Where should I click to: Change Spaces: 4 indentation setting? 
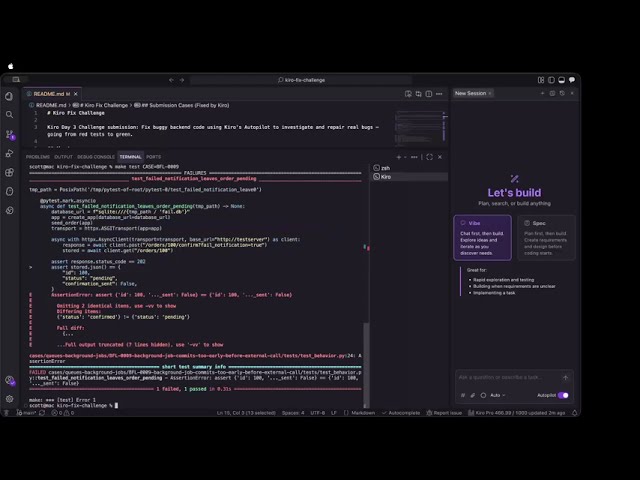pyautogui.click(x=293, y=413)
